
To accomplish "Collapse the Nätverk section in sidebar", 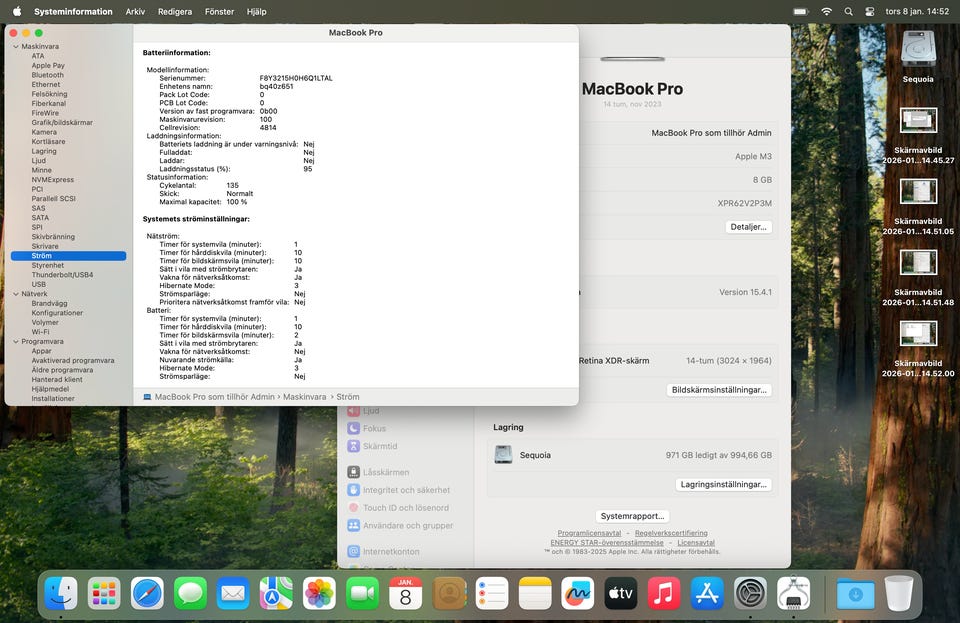I will [x=15, y=294].
